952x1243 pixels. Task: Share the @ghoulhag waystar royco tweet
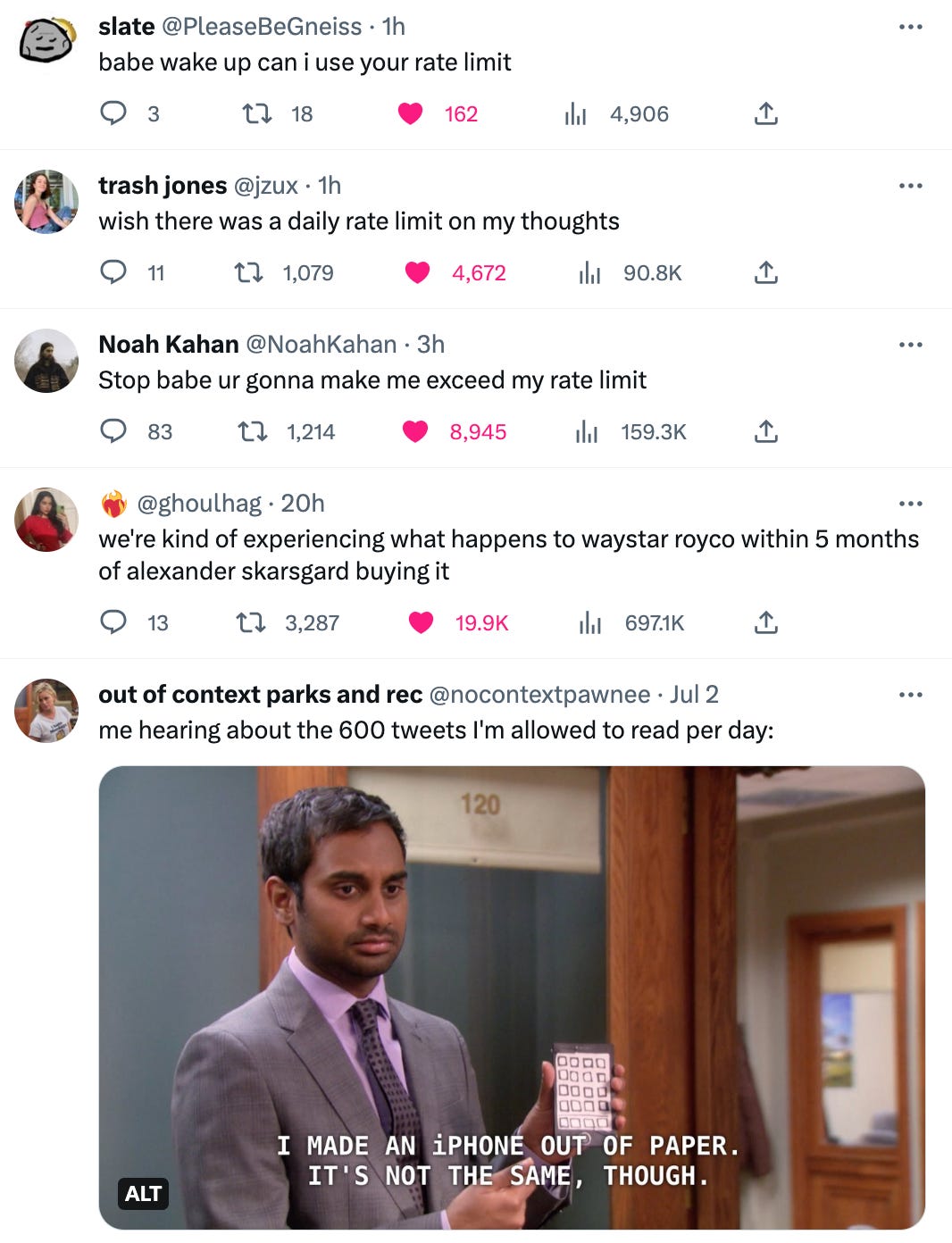(766, 622)
